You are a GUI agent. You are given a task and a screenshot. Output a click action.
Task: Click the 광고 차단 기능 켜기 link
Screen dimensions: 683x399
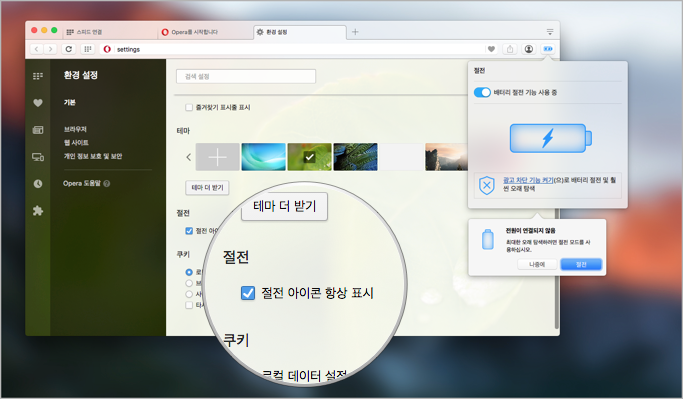[x=528, y=180]
